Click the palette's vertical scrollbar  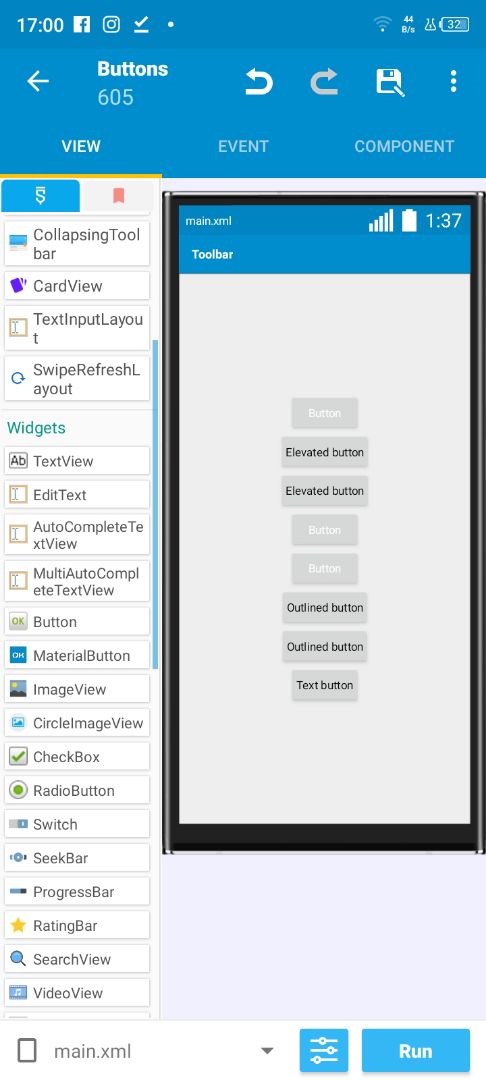pyautogui.click(x=155, y=503)
